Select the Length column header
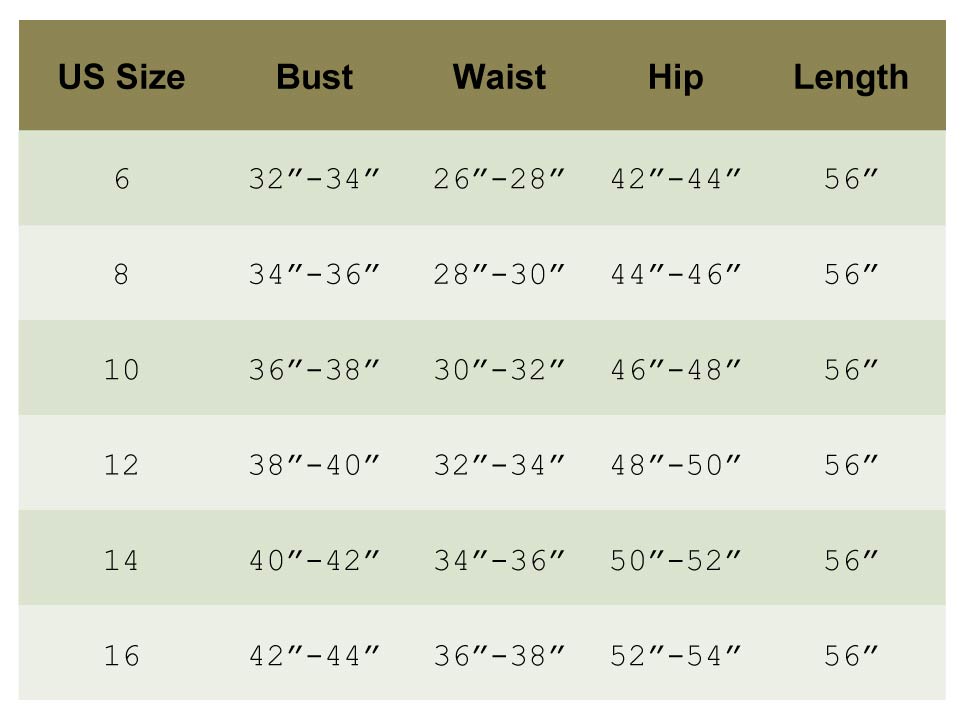964x721 pixels. click(851, 77)
